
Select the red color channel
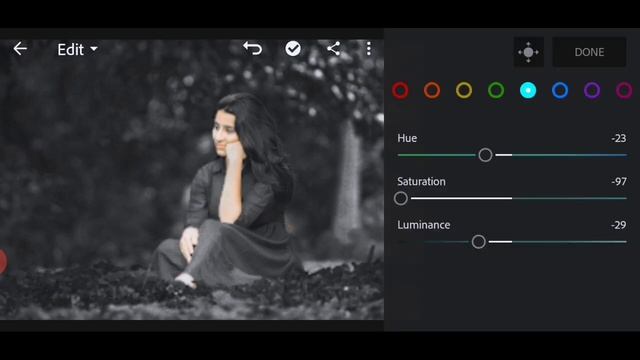(x=400, y=90)
